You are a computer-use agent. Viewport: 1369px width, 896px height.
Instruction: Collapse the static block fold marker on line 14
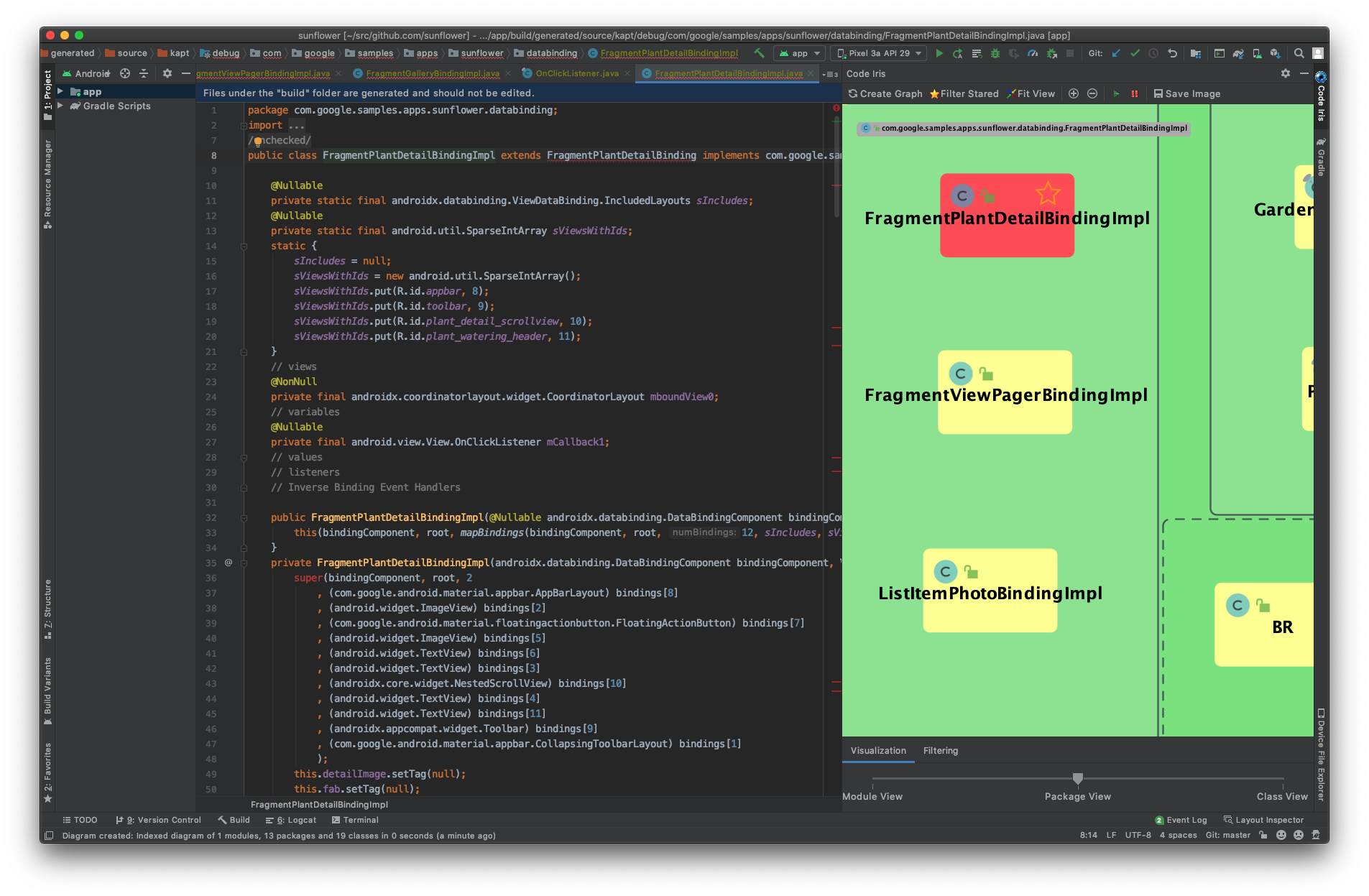(x=244, y=246)
